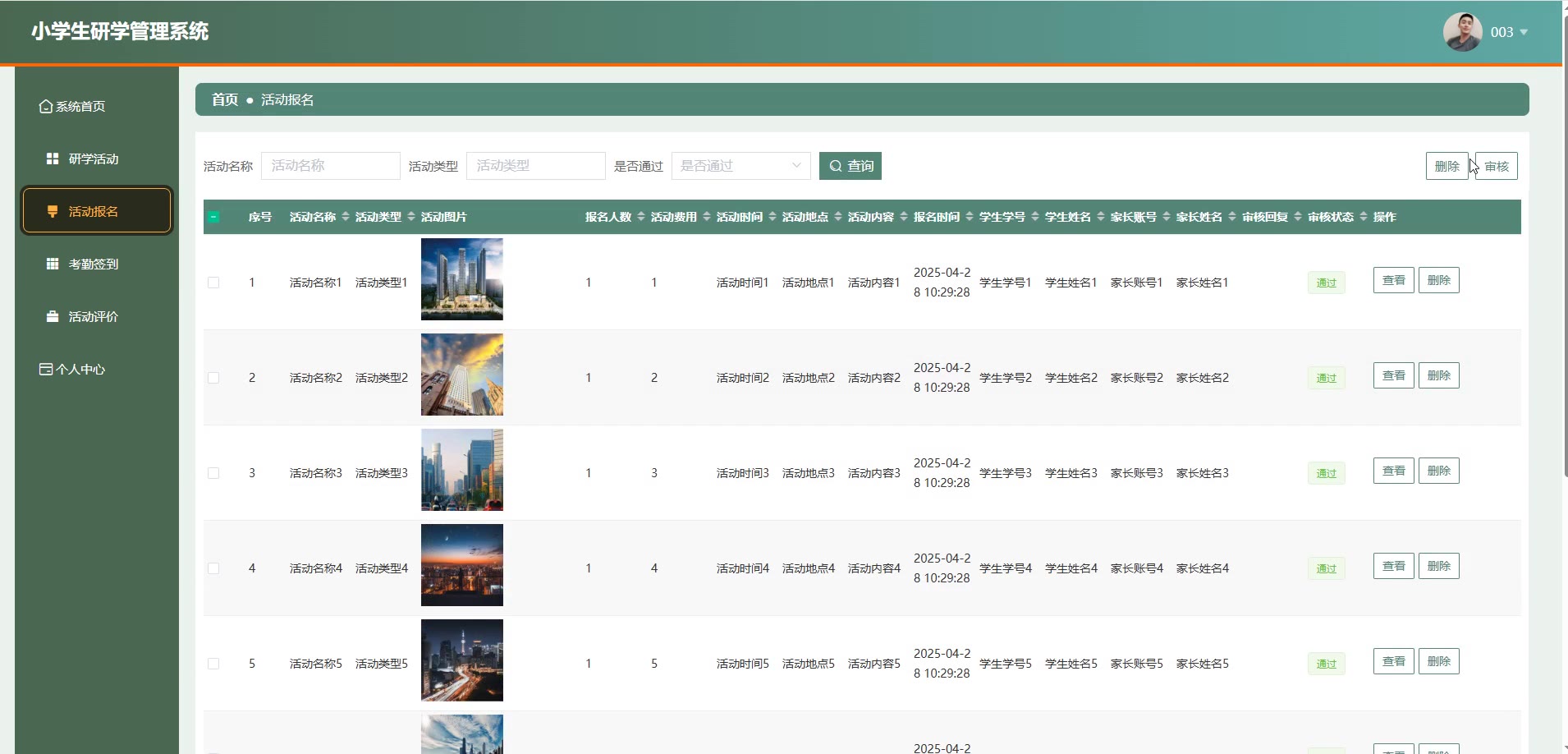Expand the 003 user menu arrow

pyautogui.click(x=1524, y=32)
